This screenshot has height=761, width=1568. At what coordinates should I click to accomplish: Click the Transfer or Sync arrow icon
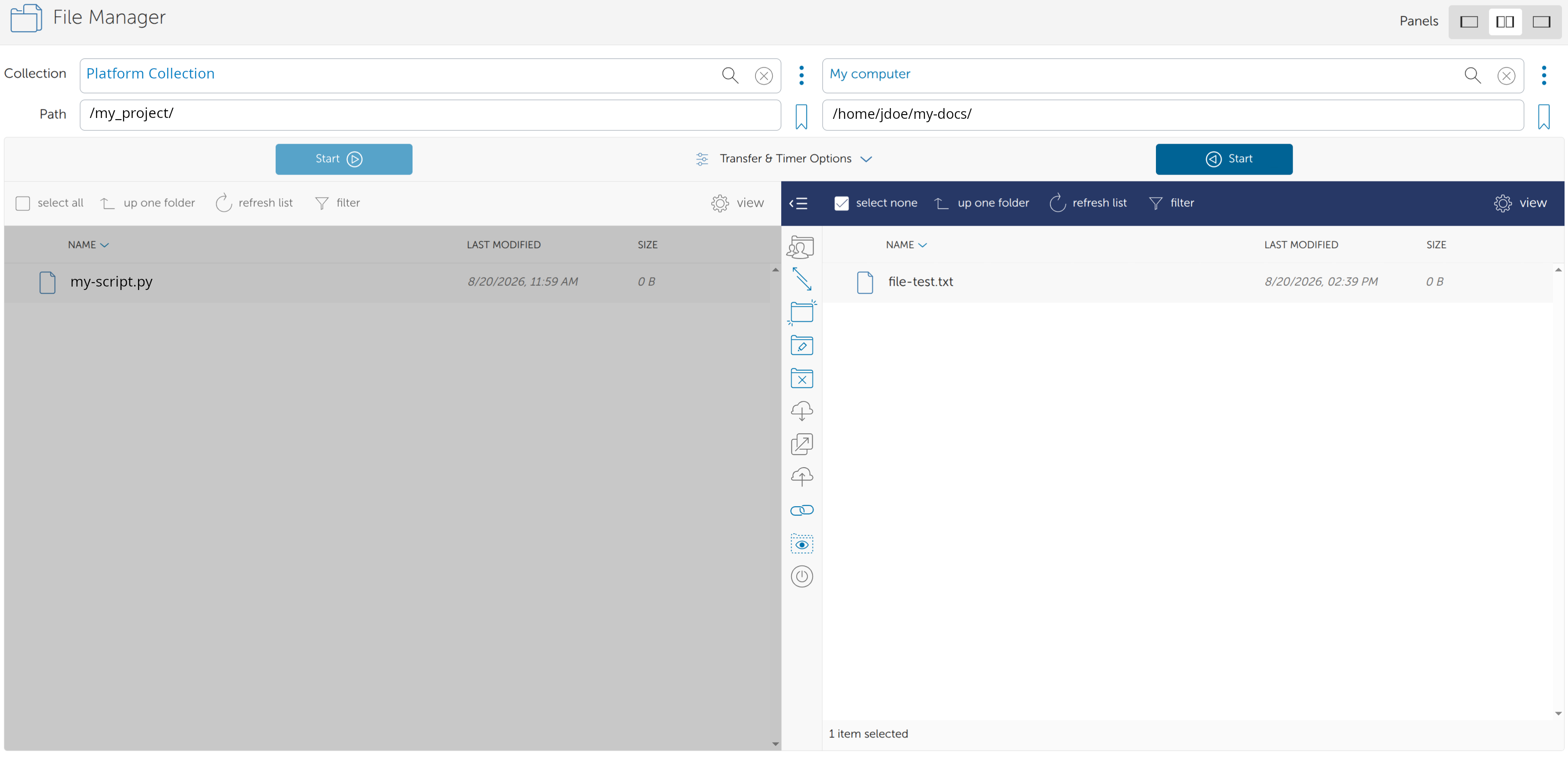(x=802, y=279)
